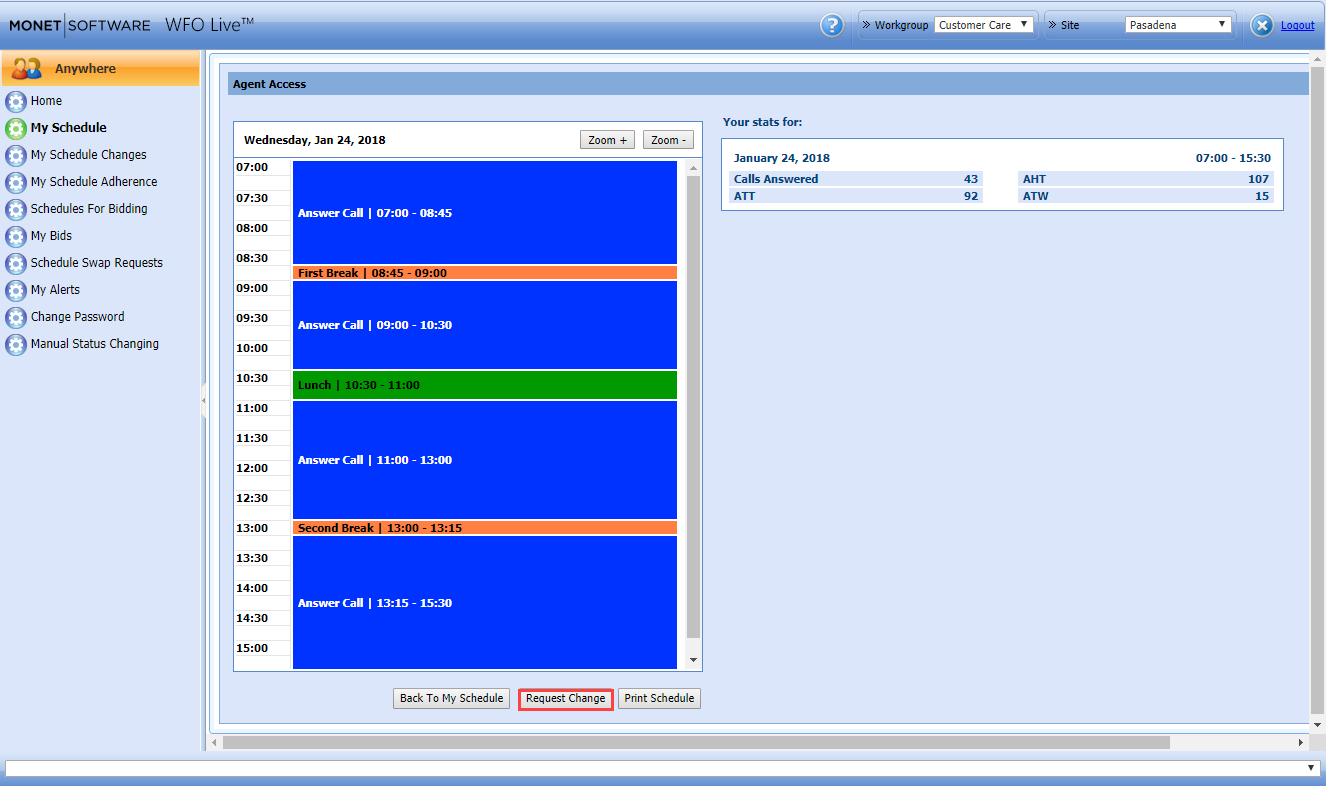This screenshot has height=786, width=1326.
Task: Click the icon next to My Bids
Action: [x=16, y=236]
